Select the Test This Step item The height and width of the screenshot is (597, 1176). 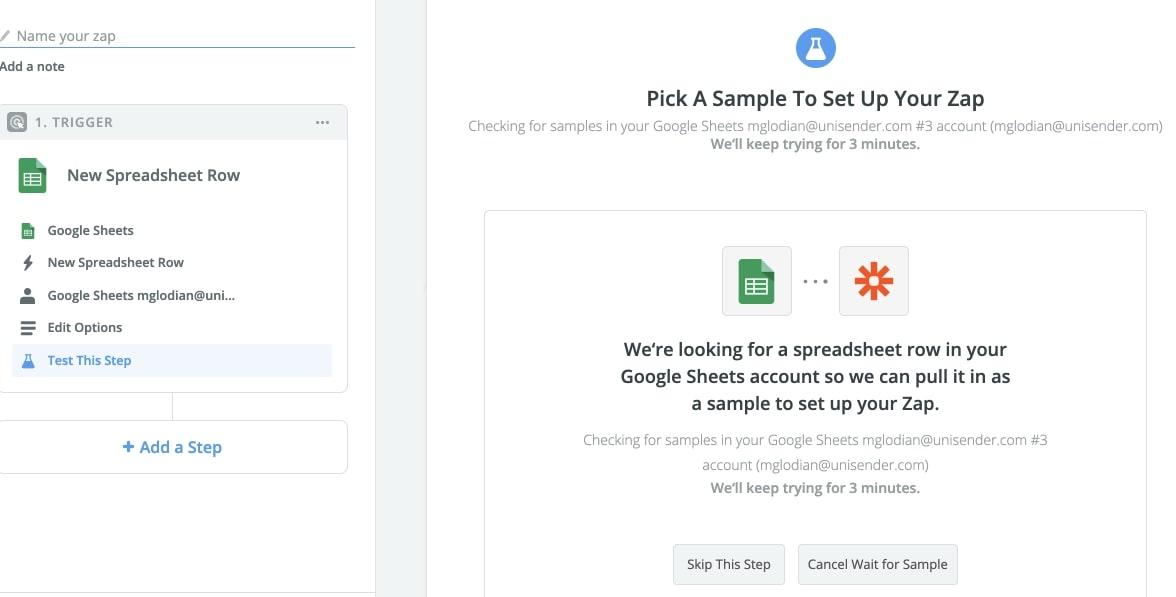point(172,361)
